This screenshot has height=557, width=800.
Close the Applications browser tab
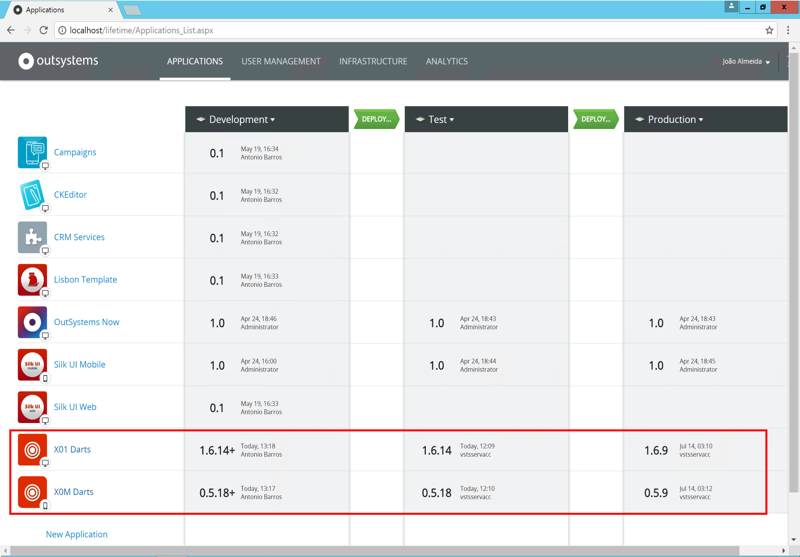point(110,10)
